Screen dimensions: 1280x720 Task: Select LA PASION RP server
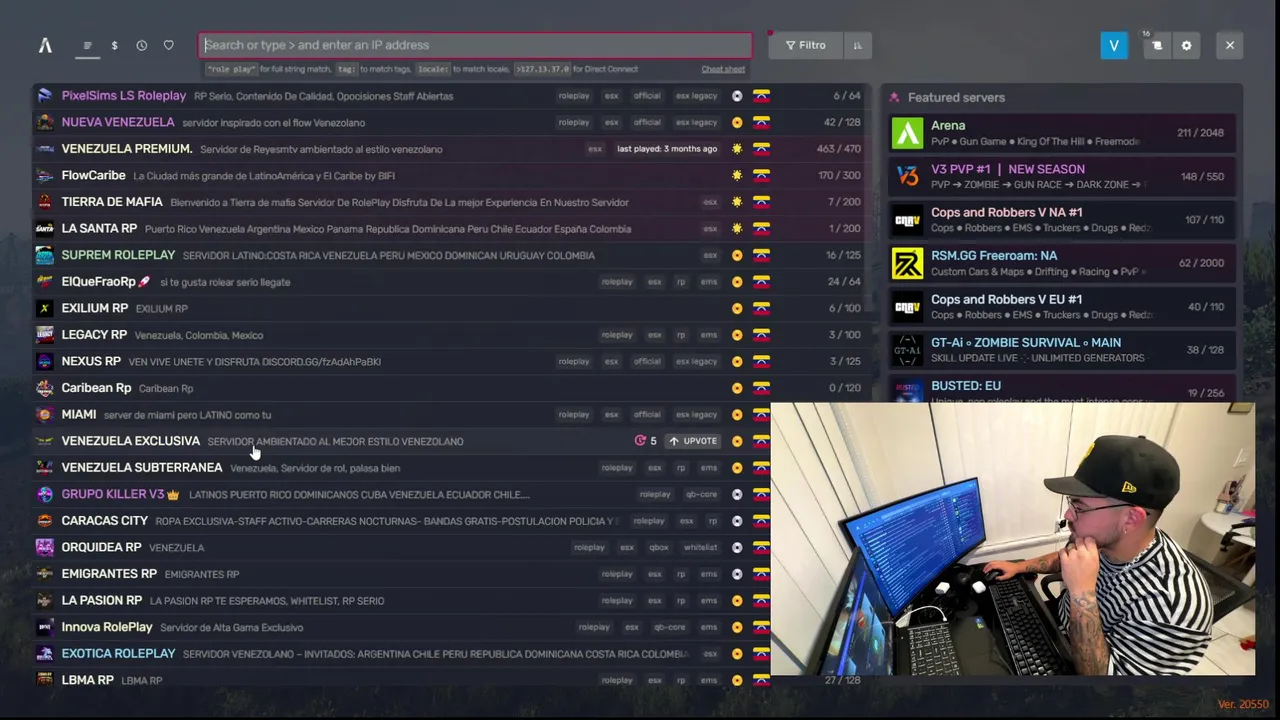pyautogui.click(x=400, y=600)
